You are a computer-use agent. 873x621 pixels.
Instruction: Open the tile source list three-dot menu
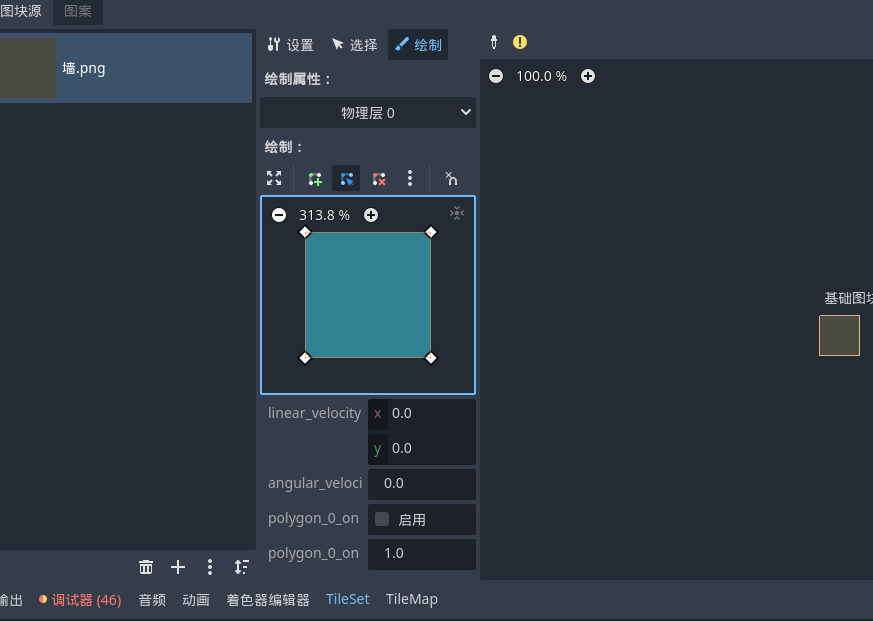(x=210, y=567)
